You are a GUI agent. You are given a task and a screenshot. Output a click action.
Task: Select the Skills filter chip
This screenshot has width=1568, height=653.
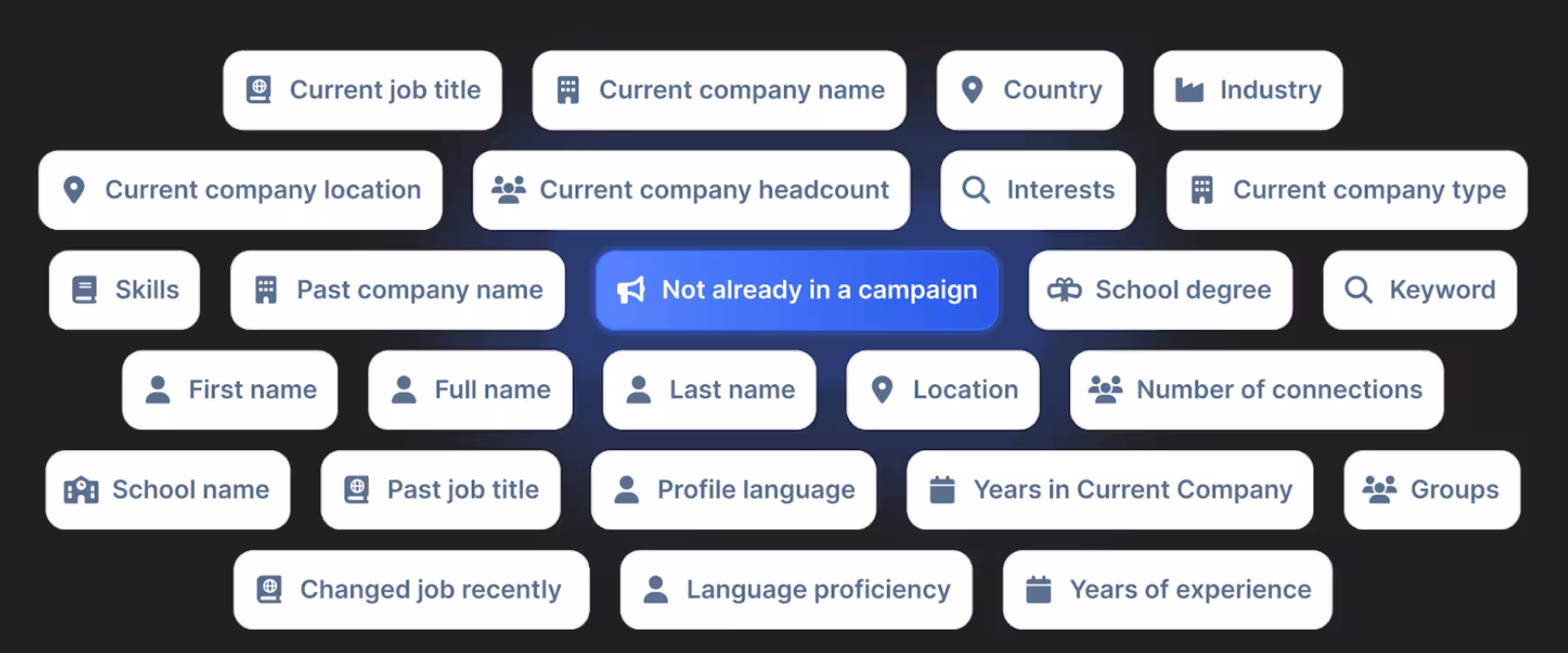click(125, 290)
